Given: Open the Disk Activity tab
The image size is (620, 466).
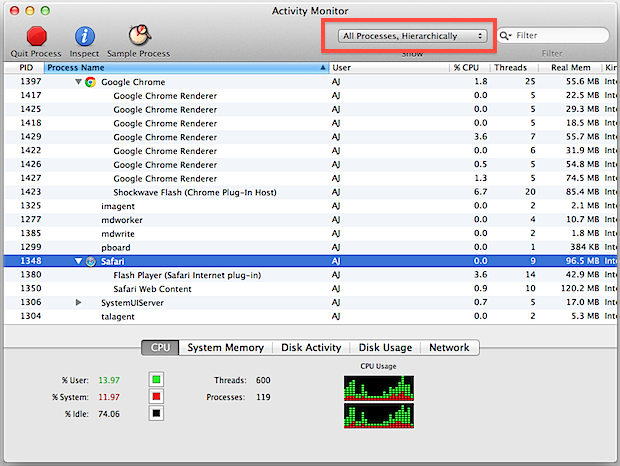Looking at the screenshot, I should coord(311,347).
